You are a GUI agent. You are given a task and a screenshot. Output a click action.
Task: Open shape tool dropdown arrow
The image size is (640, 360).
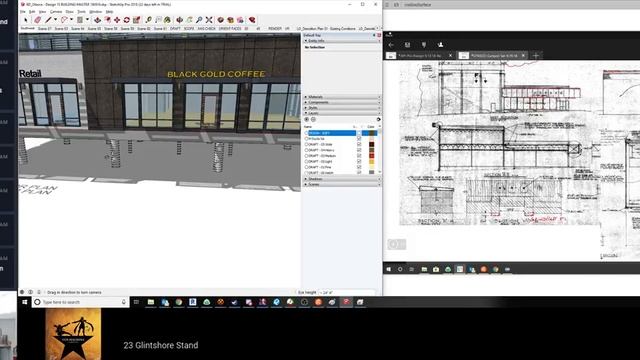(x=87, y=20)
